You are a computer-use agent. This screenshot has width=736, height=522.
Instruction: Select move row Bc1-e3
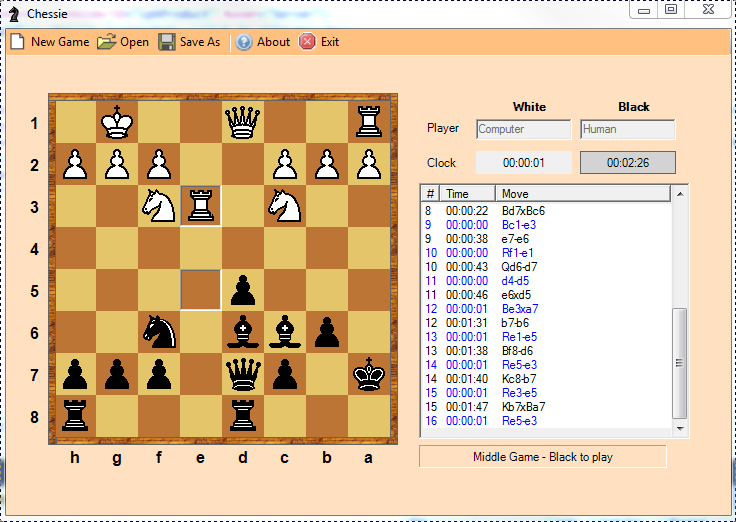tap(547, 225)
